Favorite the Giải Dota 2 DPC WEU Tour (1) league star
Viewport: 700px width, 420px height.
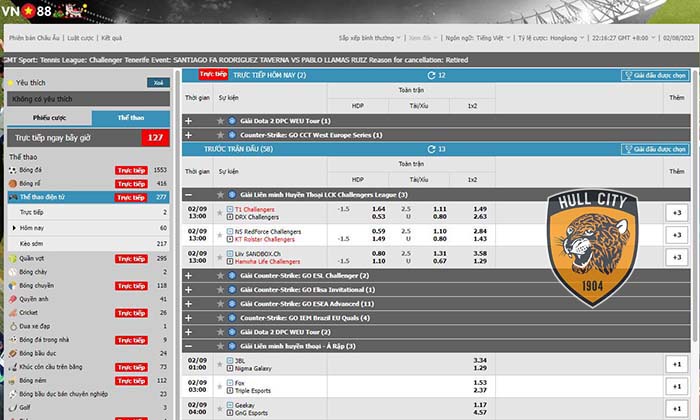click(x=218, y=120)
